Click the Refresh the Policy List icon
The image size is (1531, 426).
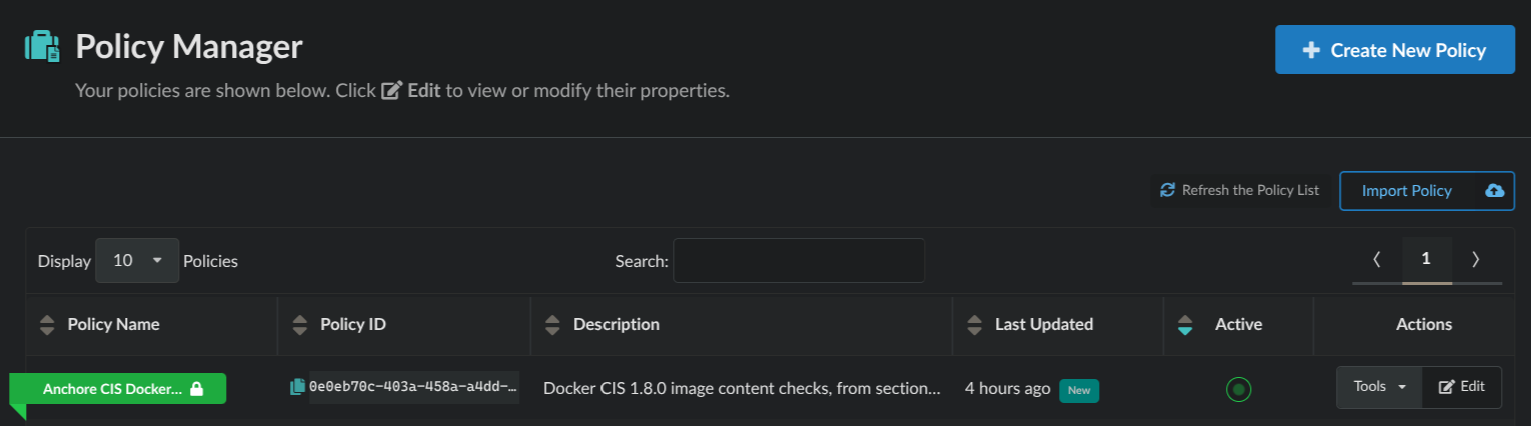(x=1167, y=190)
